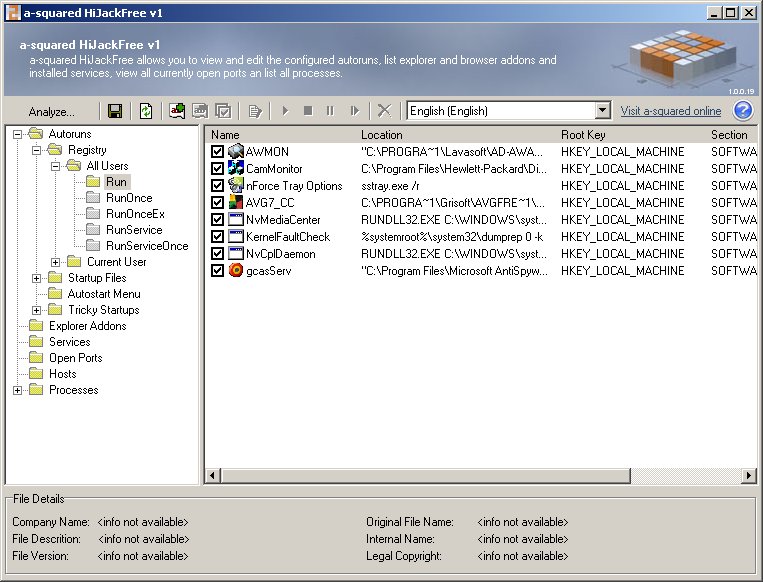The width and height of the screenshot is (763, 582).
Task: Select the Services item in tree
Action: pos(69,342)
